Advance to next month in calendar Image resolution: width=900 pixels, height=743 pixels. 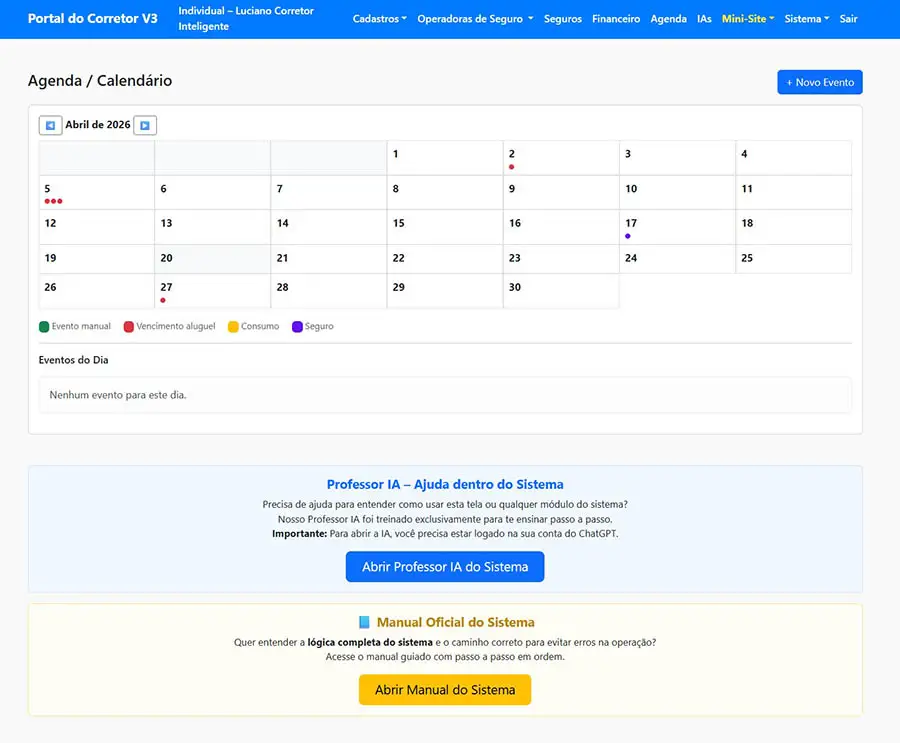click(x=145, y=125)
